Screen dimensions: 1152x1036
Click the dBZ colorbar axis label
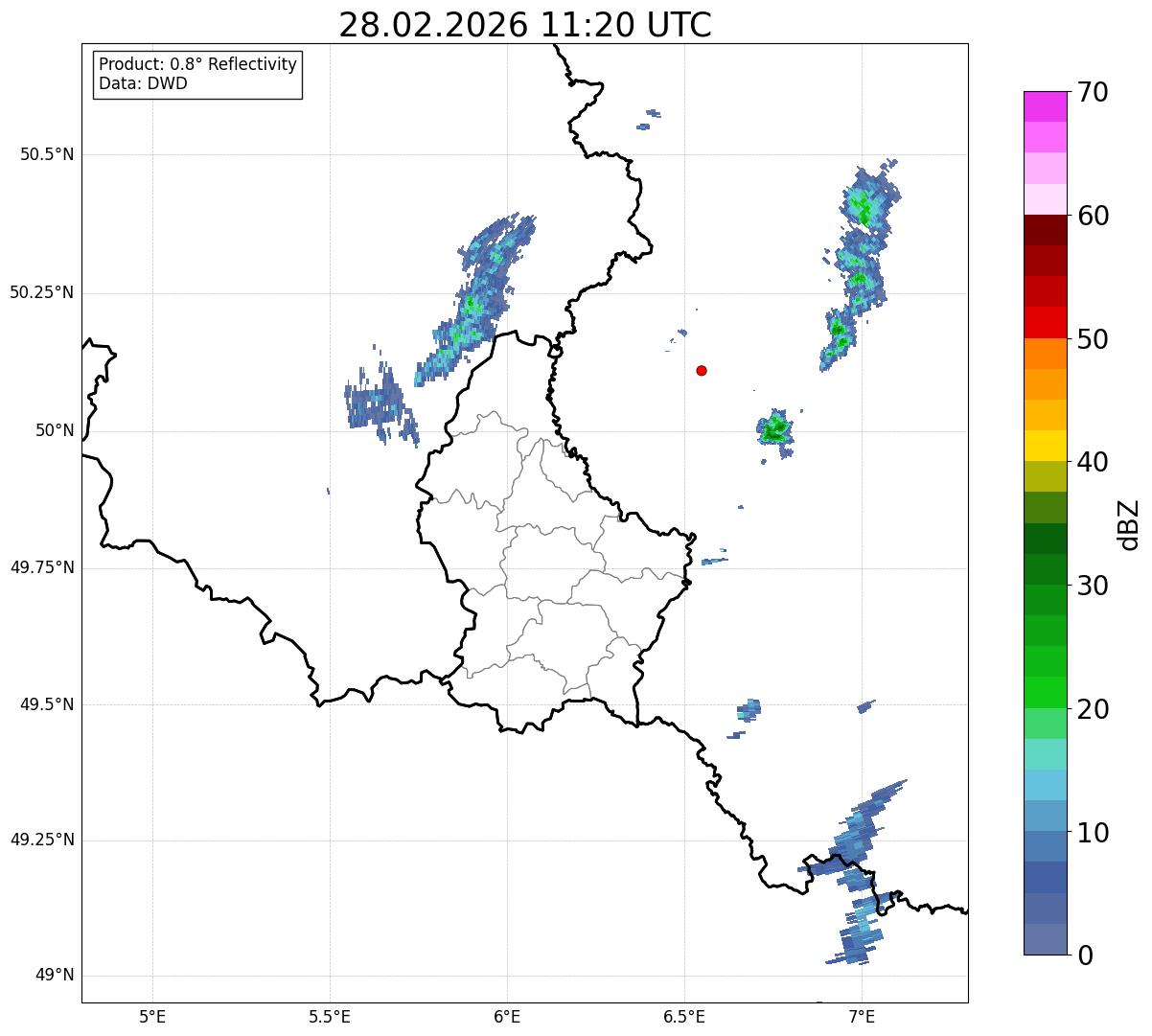1129,523
